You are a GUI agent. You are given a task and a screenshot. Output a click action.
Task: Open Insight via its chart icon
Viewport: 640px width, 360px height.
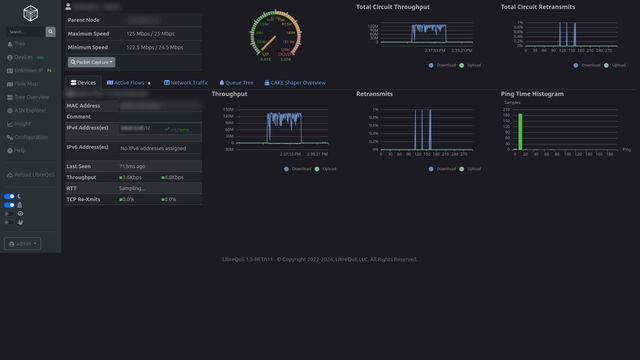click(10, 124)
